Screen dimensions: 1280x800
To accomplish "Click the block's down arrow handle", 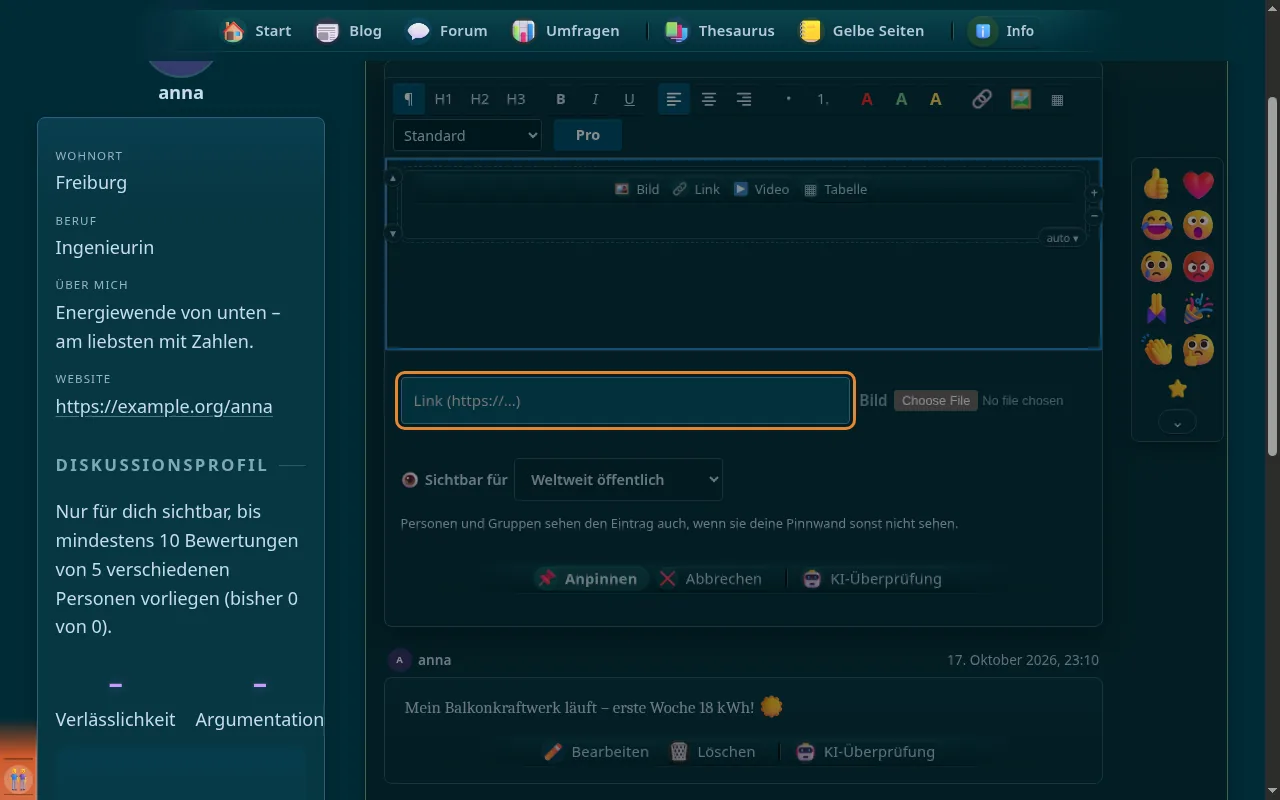I will [393, 234].
